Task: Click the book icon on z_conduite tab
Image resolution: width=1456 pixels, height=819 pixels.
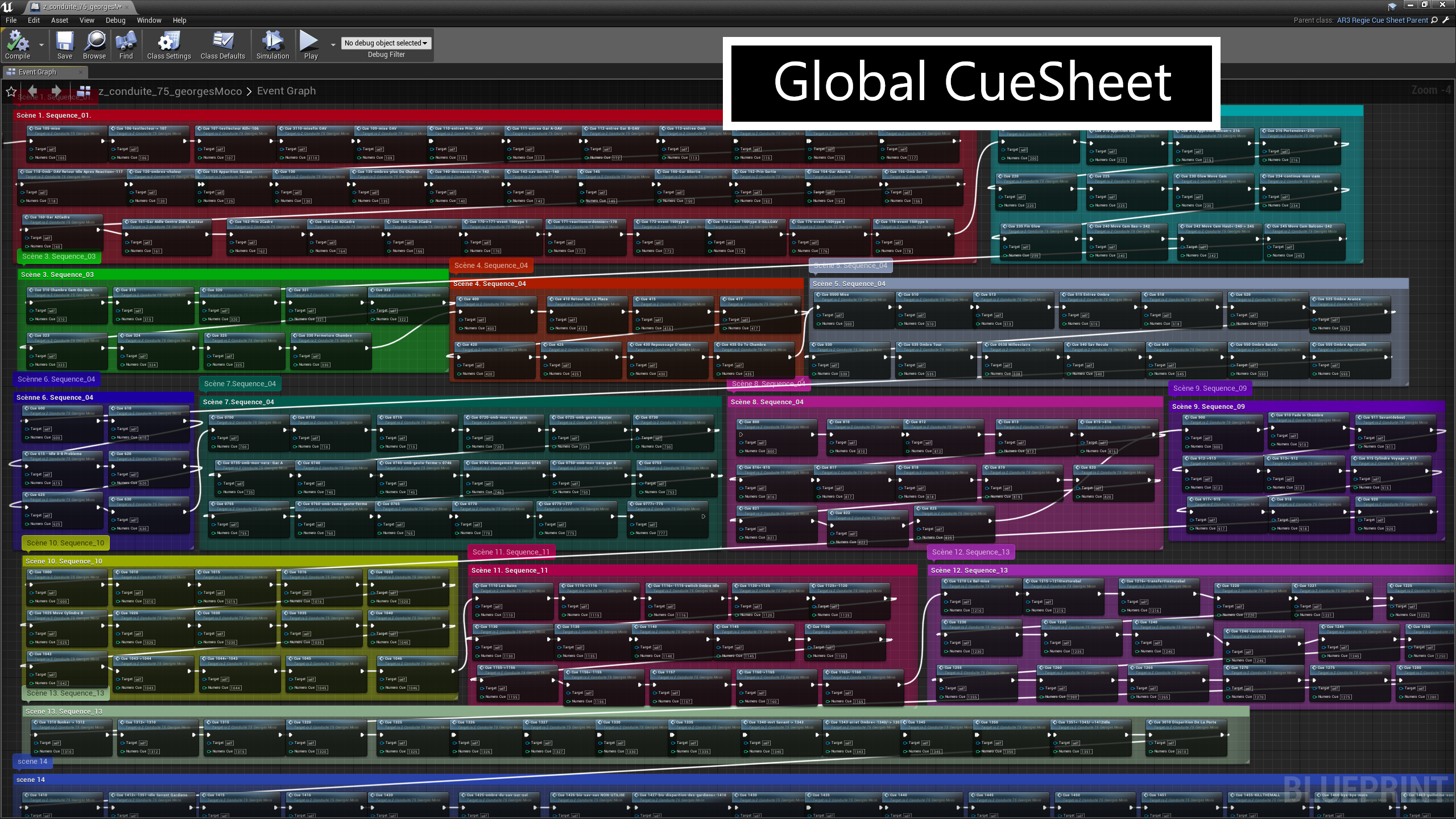Action: pos(35,7)
